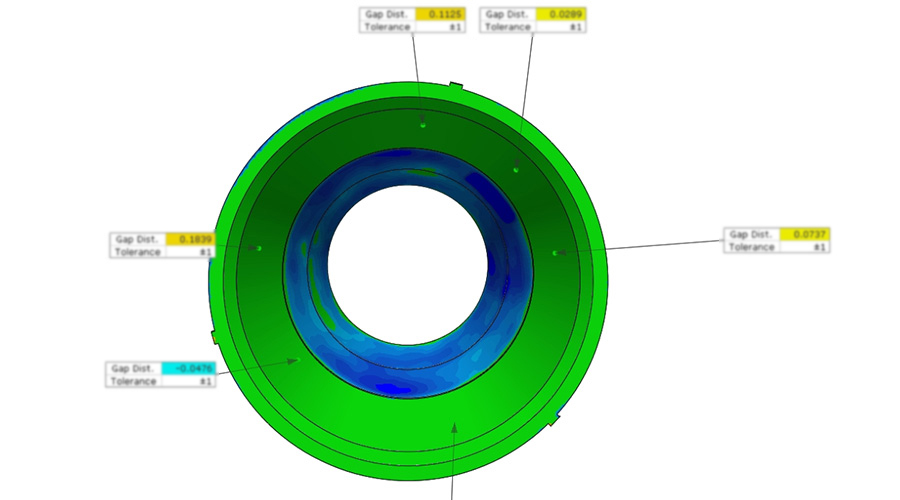900x500 pixels.
Task: Click the cyan -0.0476 gap value cell
Action: pyautogui.click(x=188, y=368)
